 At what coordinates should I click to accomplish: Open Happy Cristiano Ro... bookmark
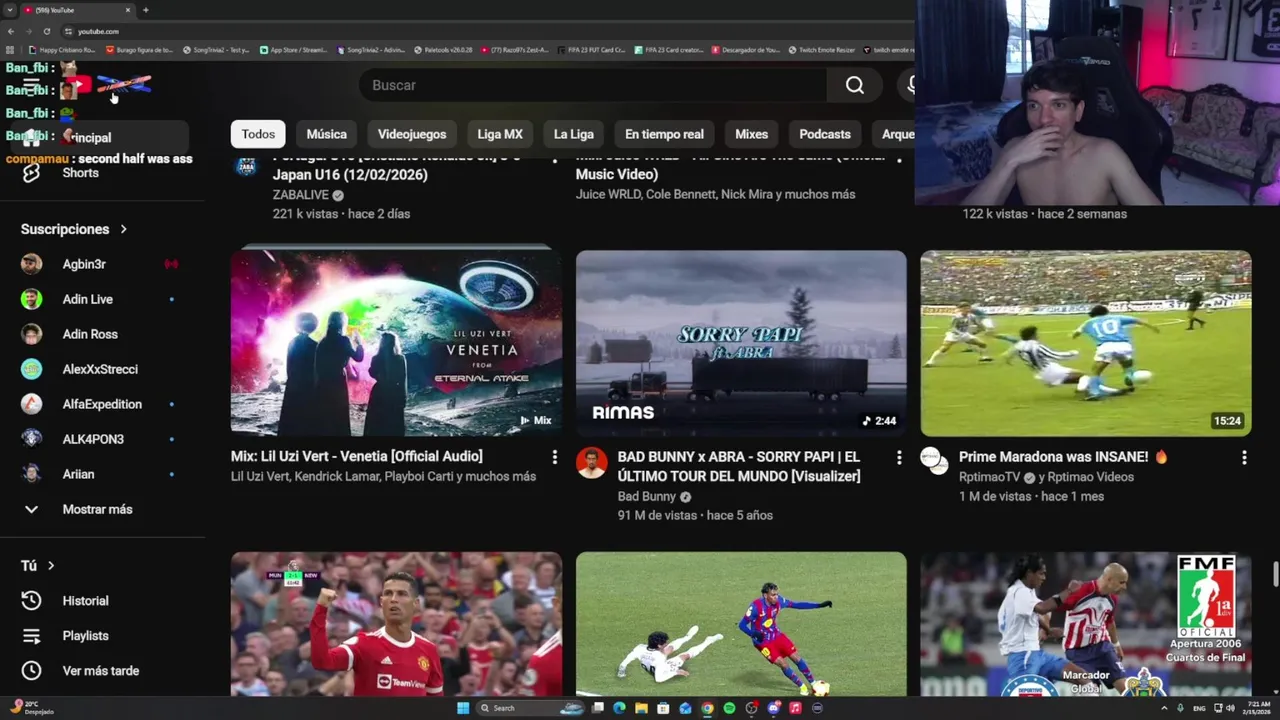pyautogui.click(x=62, y=49)
